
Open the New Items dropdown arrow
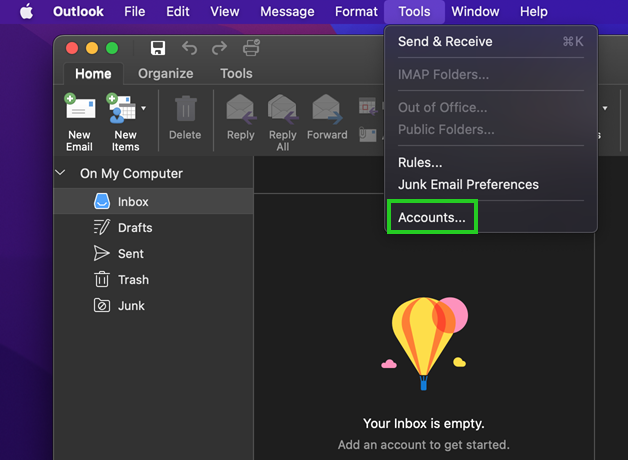[x=144, y=108]
